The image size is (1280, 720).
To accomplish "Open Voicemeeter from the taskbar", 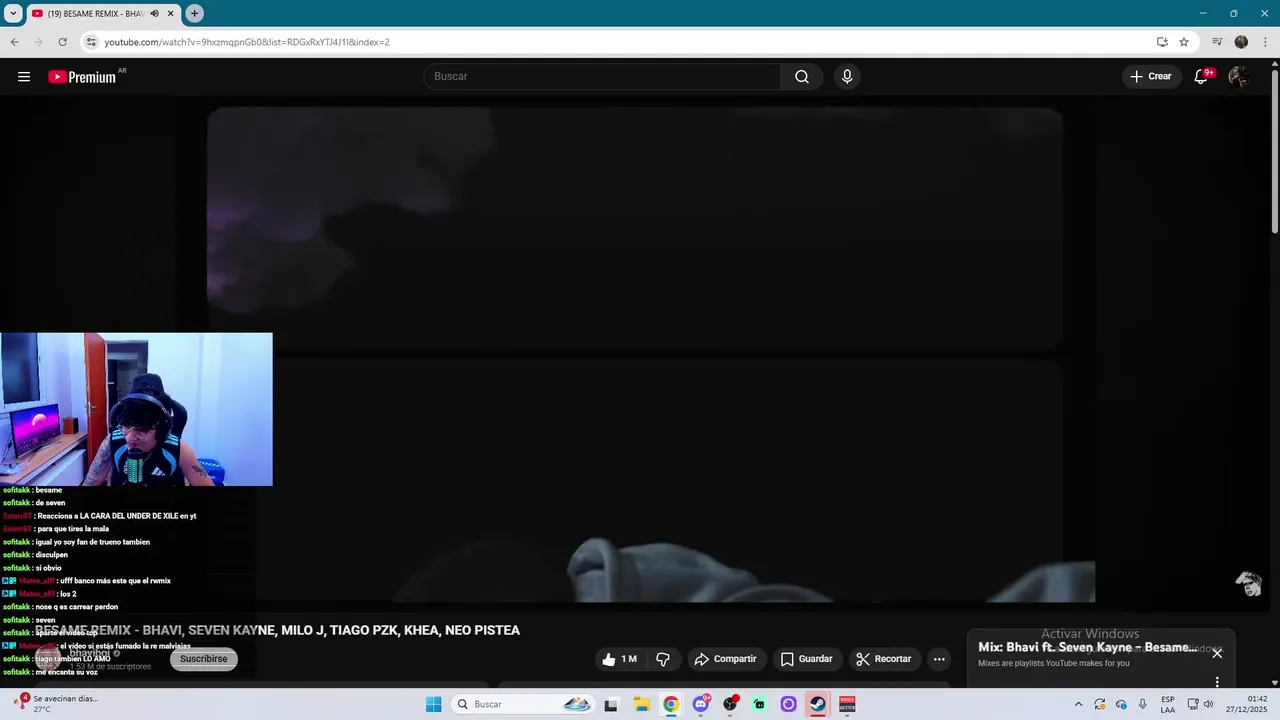I will [847, 704].
